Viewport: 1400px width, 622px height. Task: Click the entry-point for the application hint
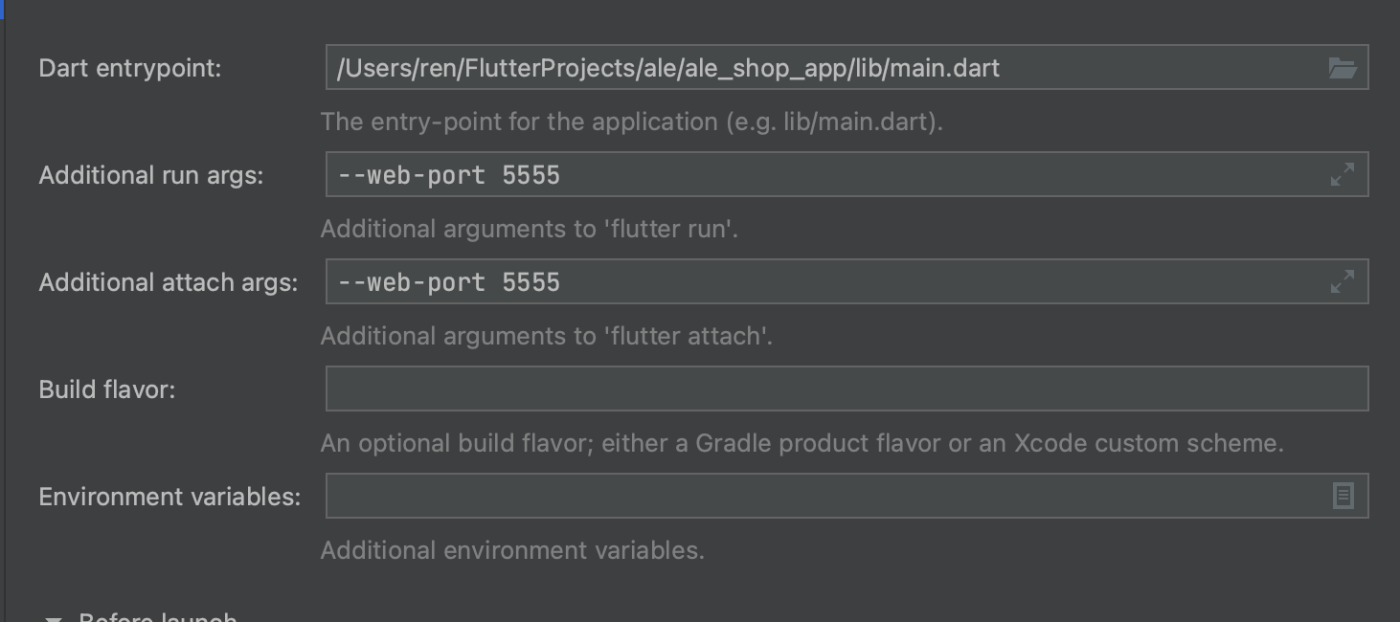[x=632, y=123]
